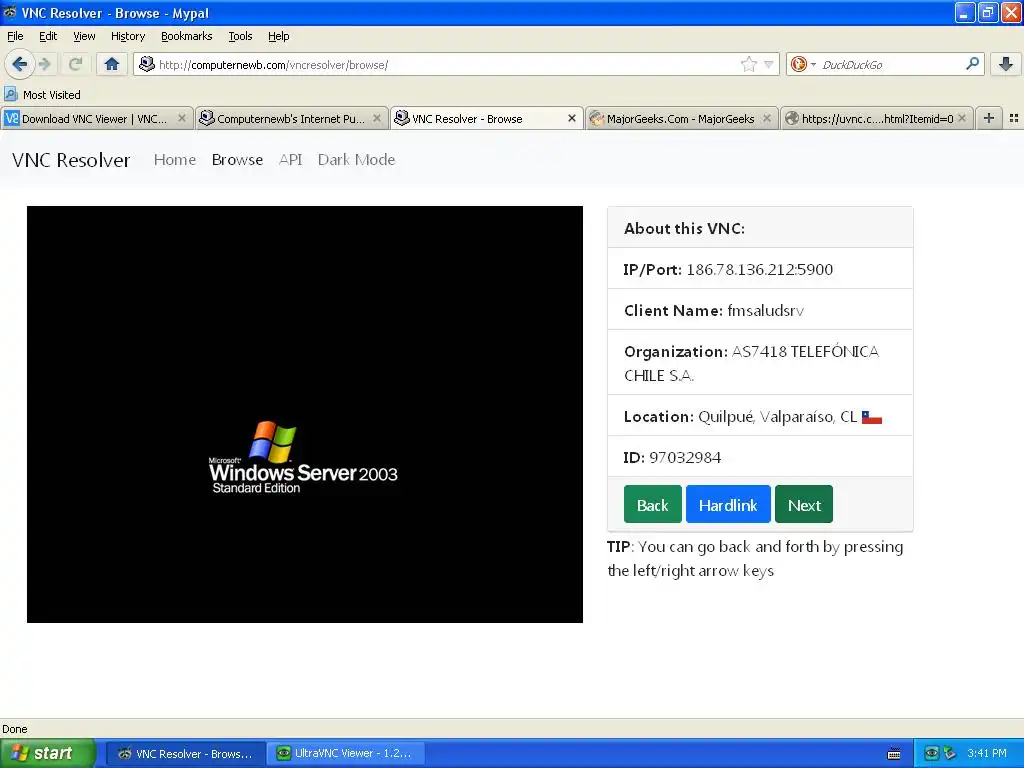The width and height of the screenshot is (1024, 768).
Task: Click the green Back button
Action: click(x=652, y=504)
